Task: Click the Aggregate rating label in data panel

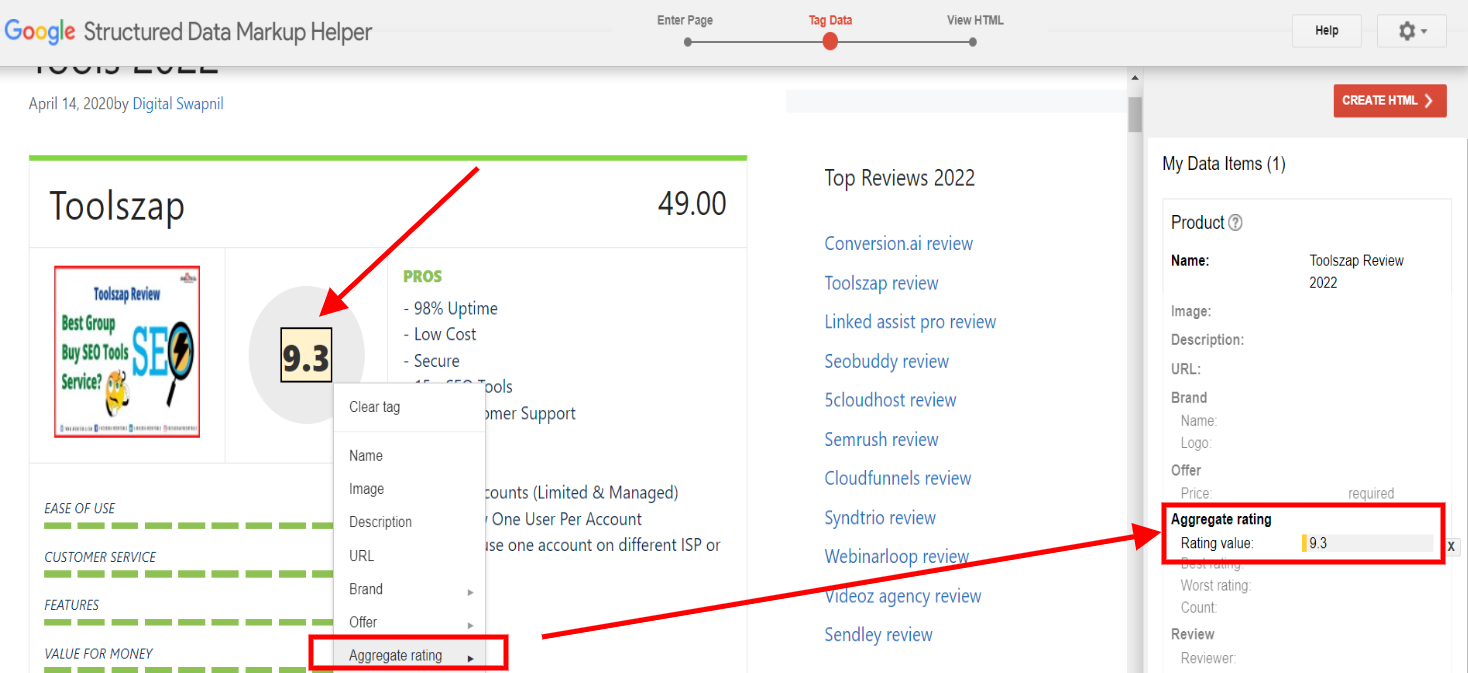Action: 1221,520
